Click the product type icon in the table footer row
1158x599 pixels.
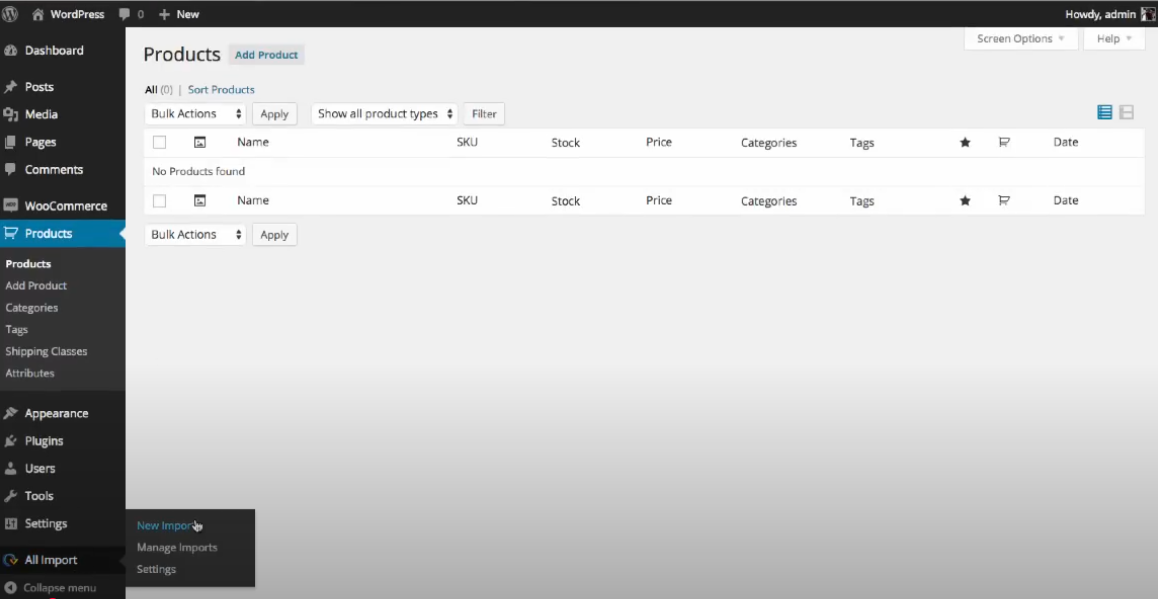coord(1004,201)
